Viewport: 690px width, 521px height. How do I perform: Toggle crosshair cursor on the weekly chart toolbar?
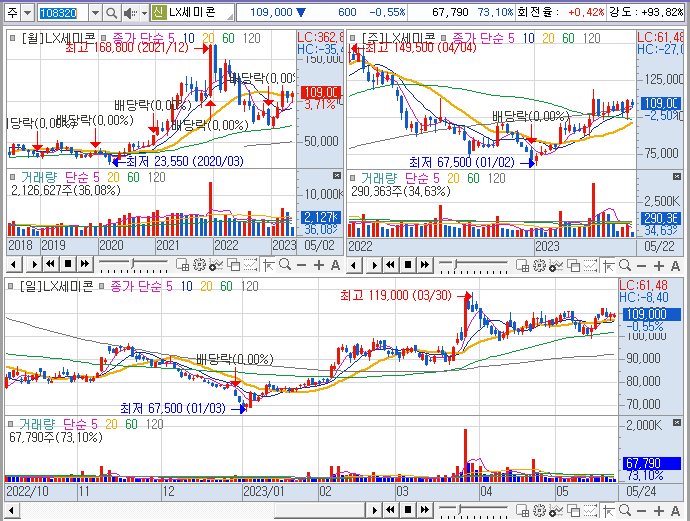pos(608,265)
